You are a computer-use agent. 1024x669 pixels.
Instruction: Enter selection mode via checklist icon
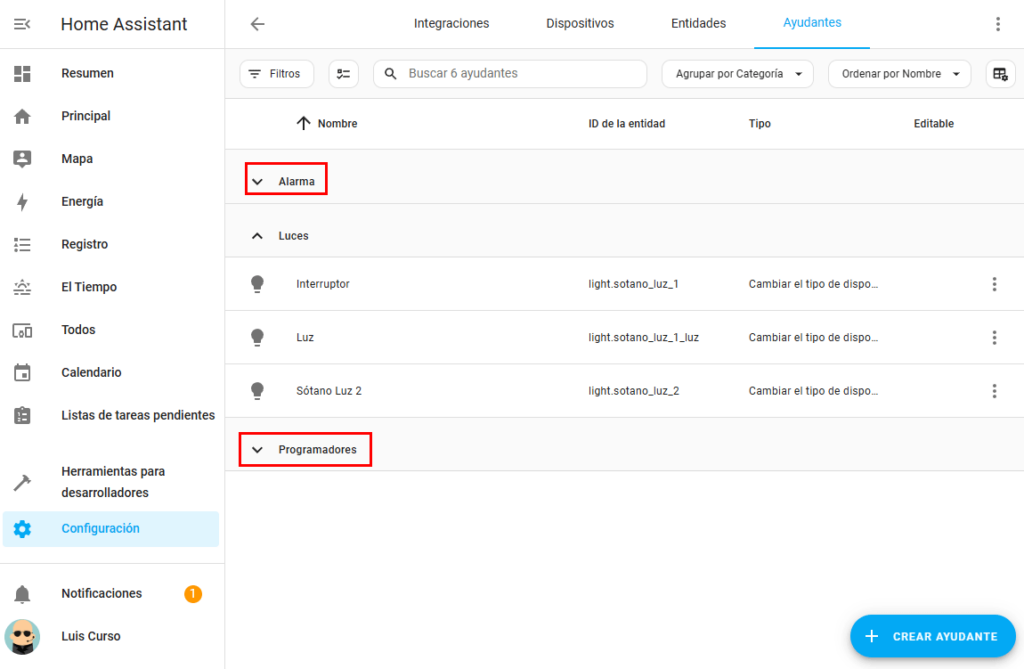(x=344, y=74)
